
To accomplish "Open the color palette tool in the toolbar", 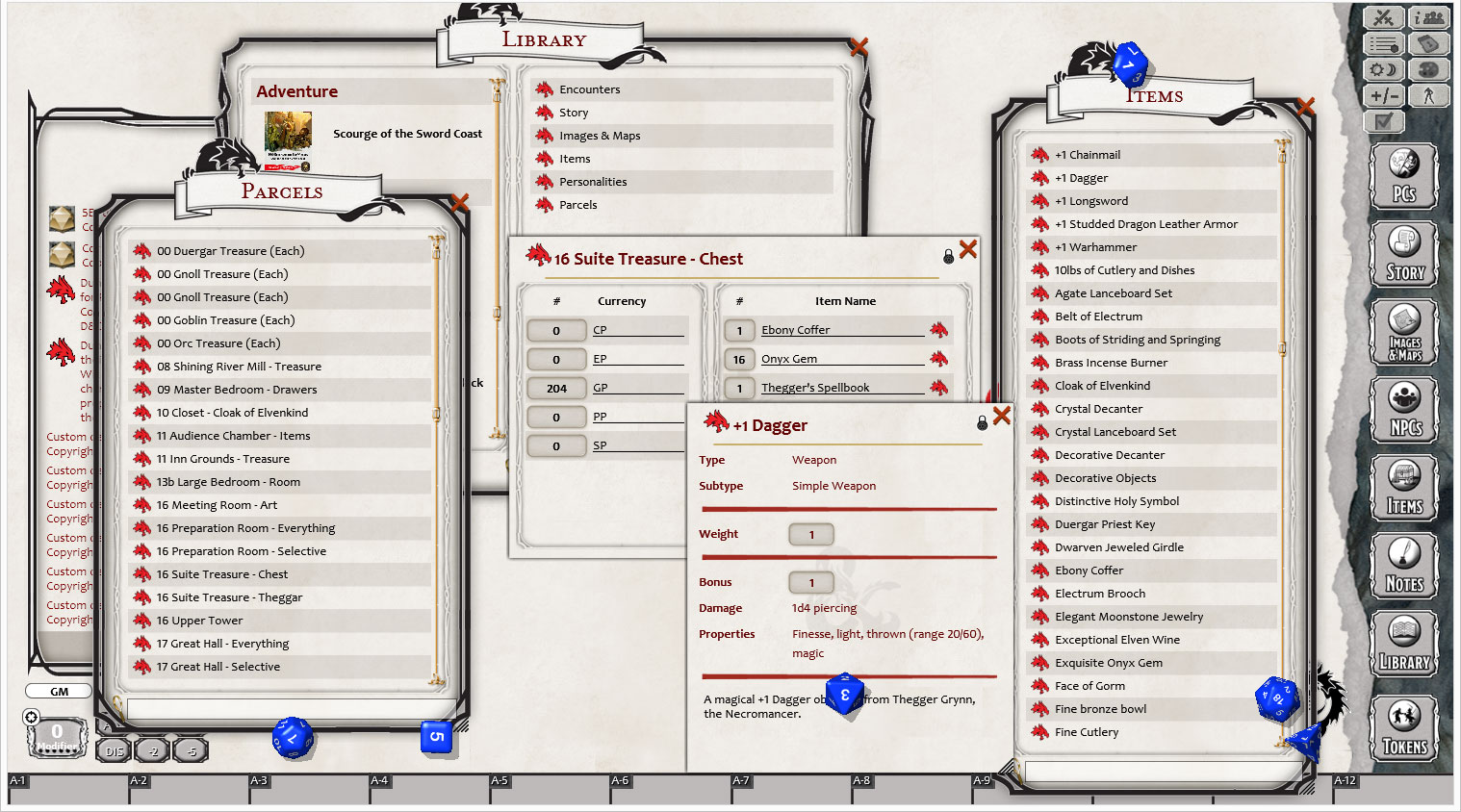I will tap(1429, 69).
